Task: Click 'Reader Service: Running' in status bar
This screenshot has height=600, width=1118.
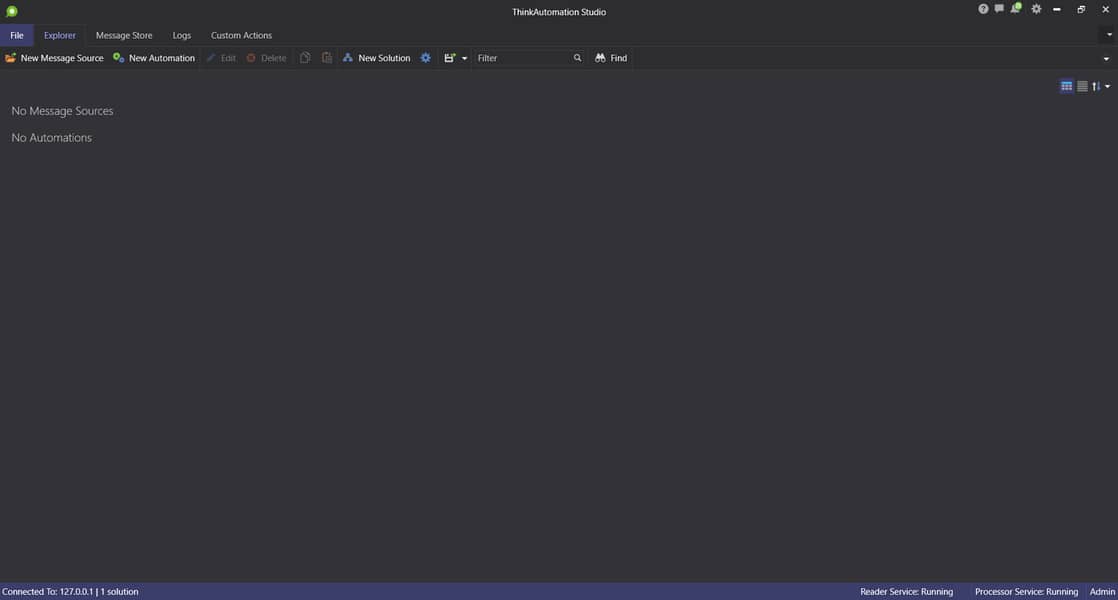Action: pos(906,591)
